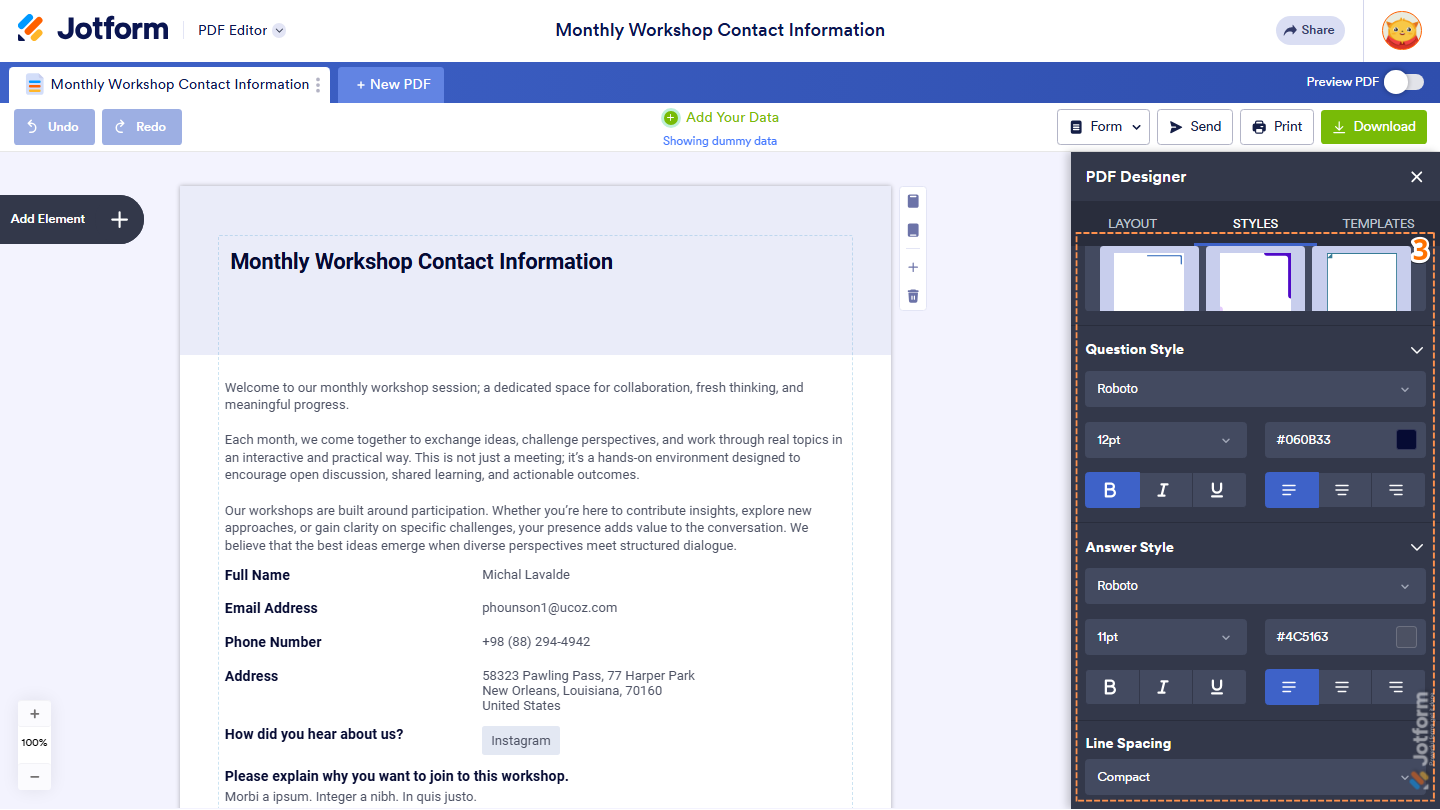Click the second page icon beside the document
Screen dimensions: 1440x810
[x=913, y=230]
